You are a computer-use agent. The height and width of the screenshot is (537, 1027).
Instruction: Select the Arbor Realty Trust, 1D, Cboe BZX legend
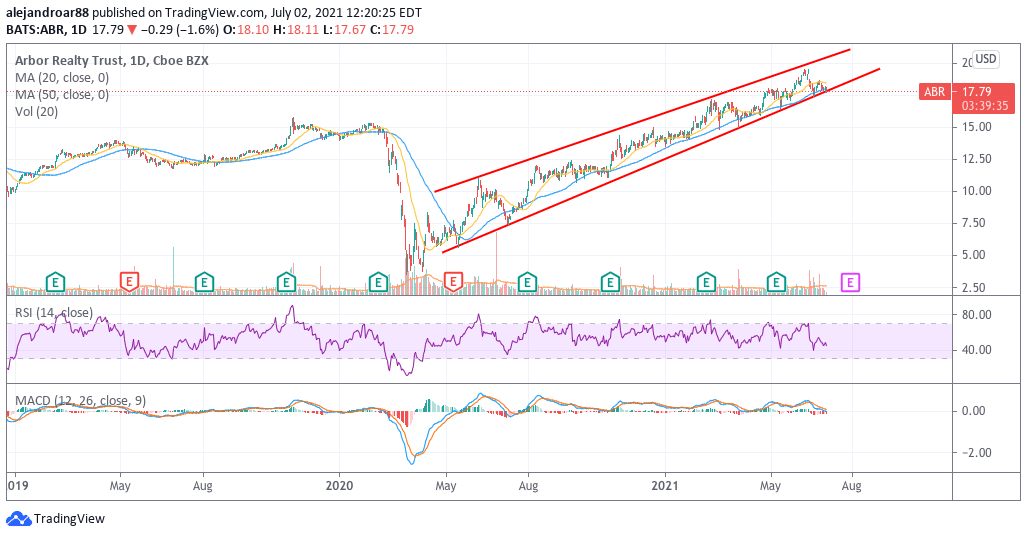pyautogui.click(x=112, y=60)
